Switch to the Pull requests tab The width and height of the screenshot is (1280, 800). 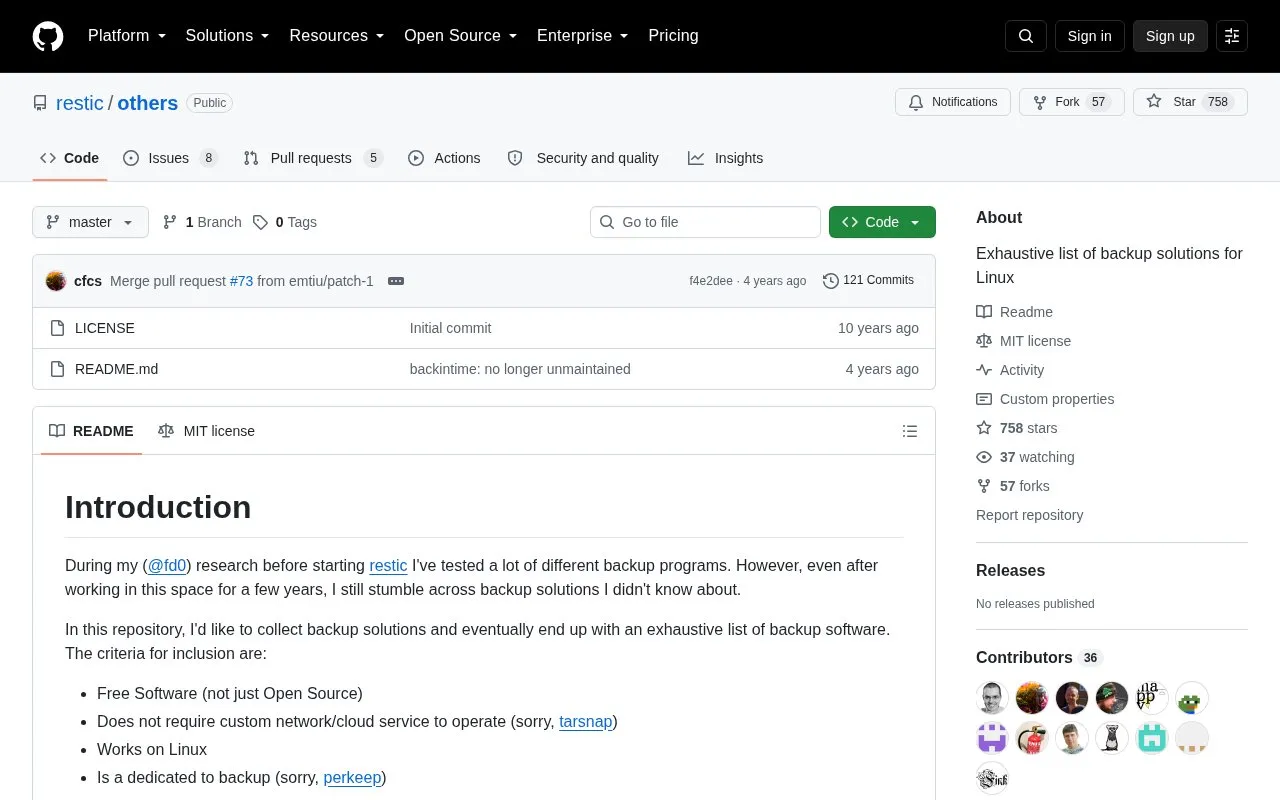coord(313,158)
